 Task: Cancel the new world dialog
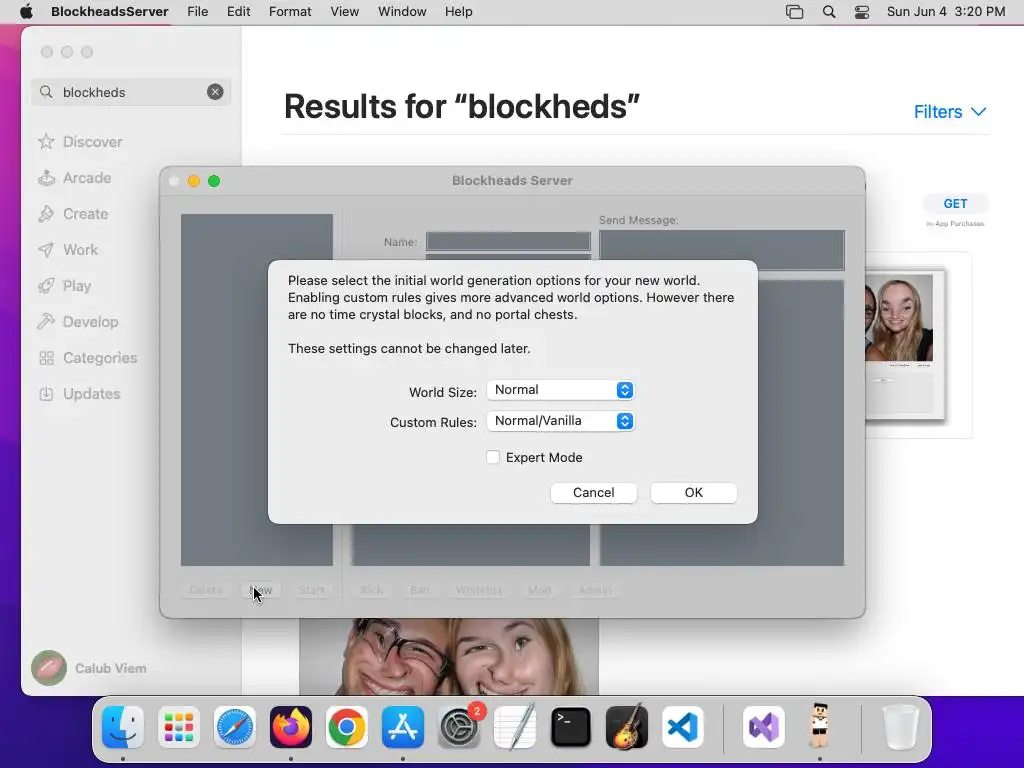click(594, 492)
